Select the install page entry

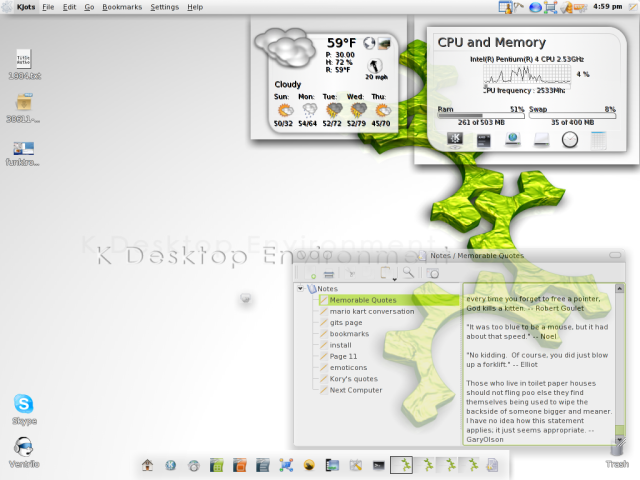(340, 345)
